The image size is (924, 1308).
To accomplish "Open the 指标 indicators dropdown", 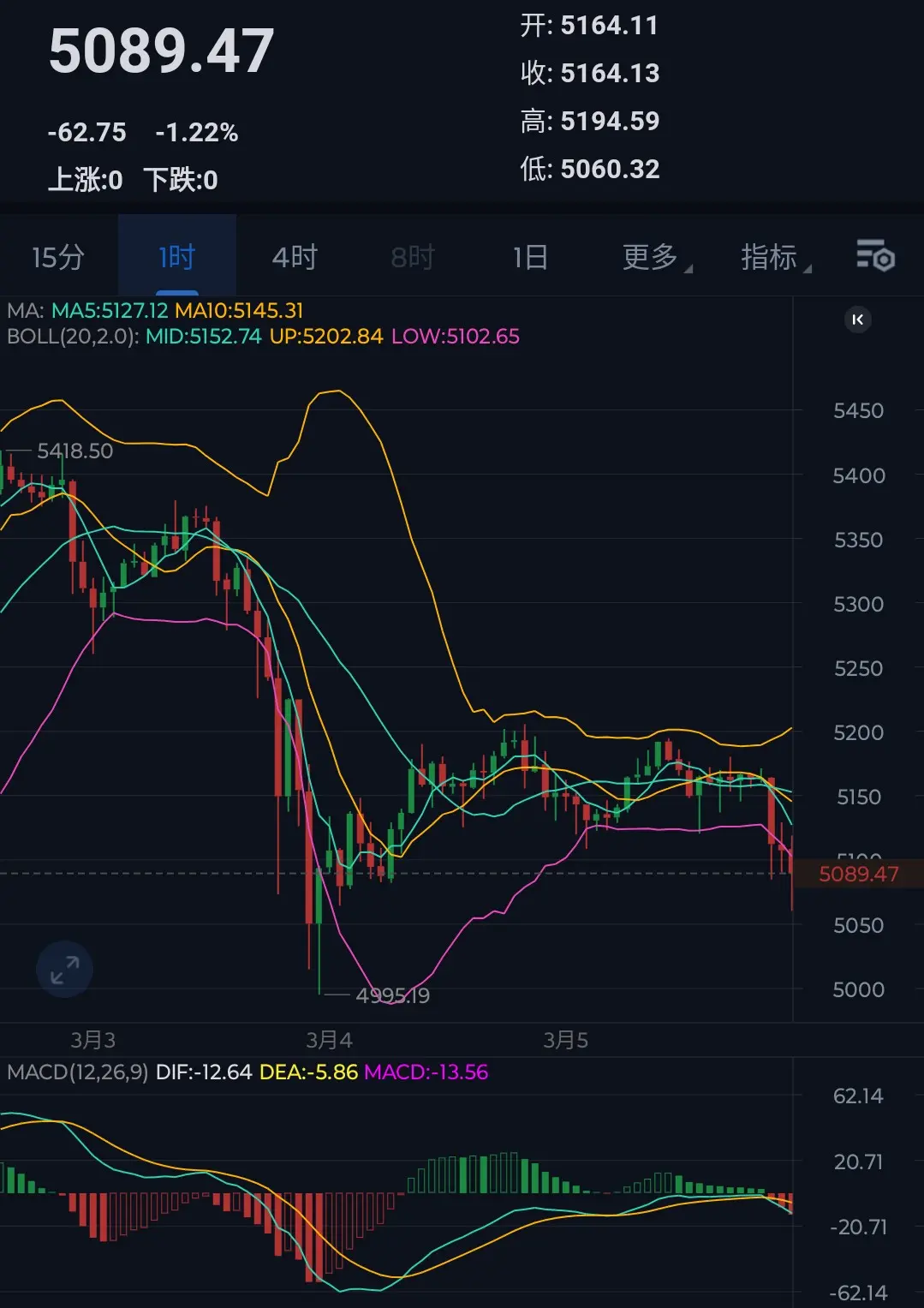I will (x=775, y=257).
